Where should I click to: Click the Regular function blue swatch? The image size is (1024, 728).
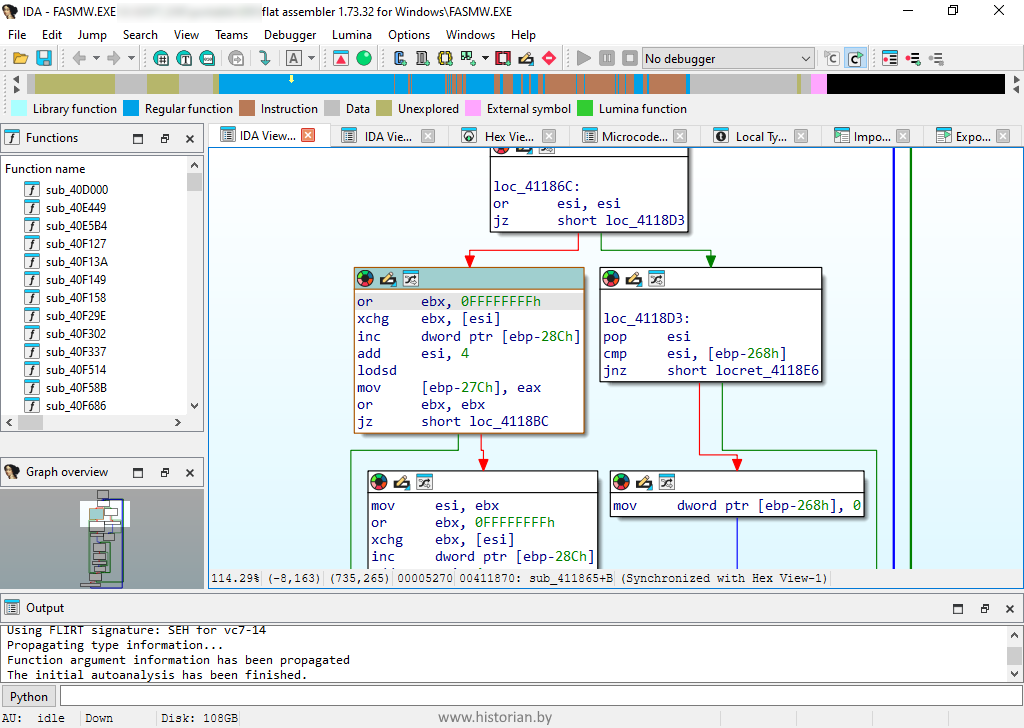[x=131, y=108]
